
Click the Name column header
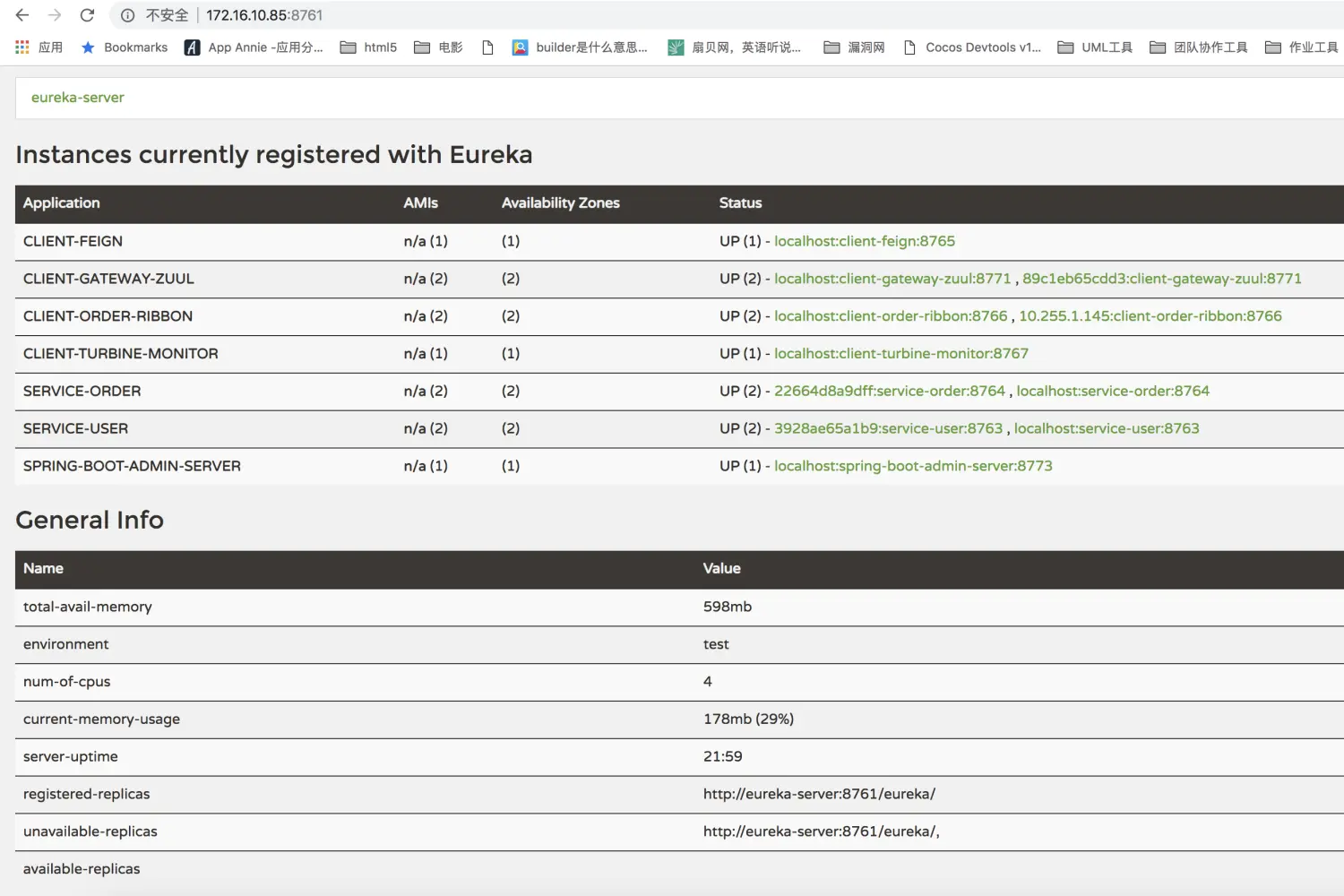[x=43, y=569]
